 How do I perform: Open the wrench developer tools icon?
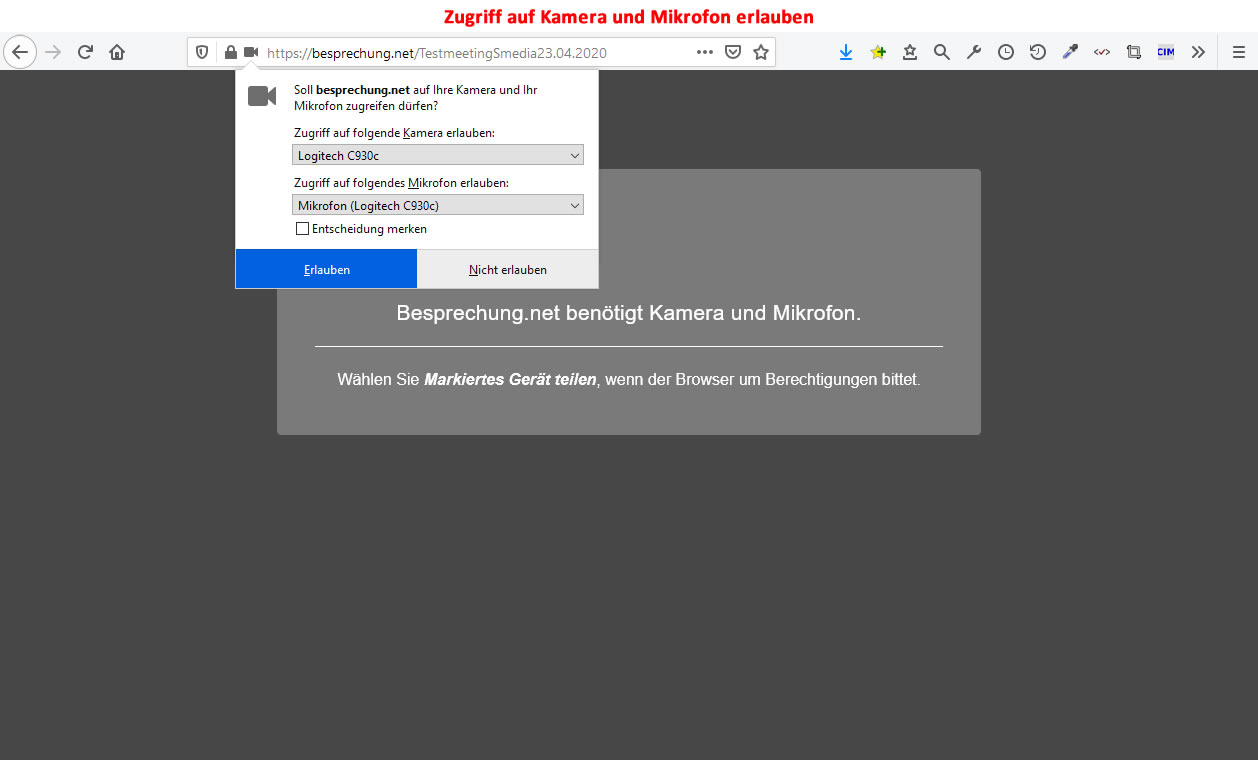pyautogui.click(x=974, y=52)
